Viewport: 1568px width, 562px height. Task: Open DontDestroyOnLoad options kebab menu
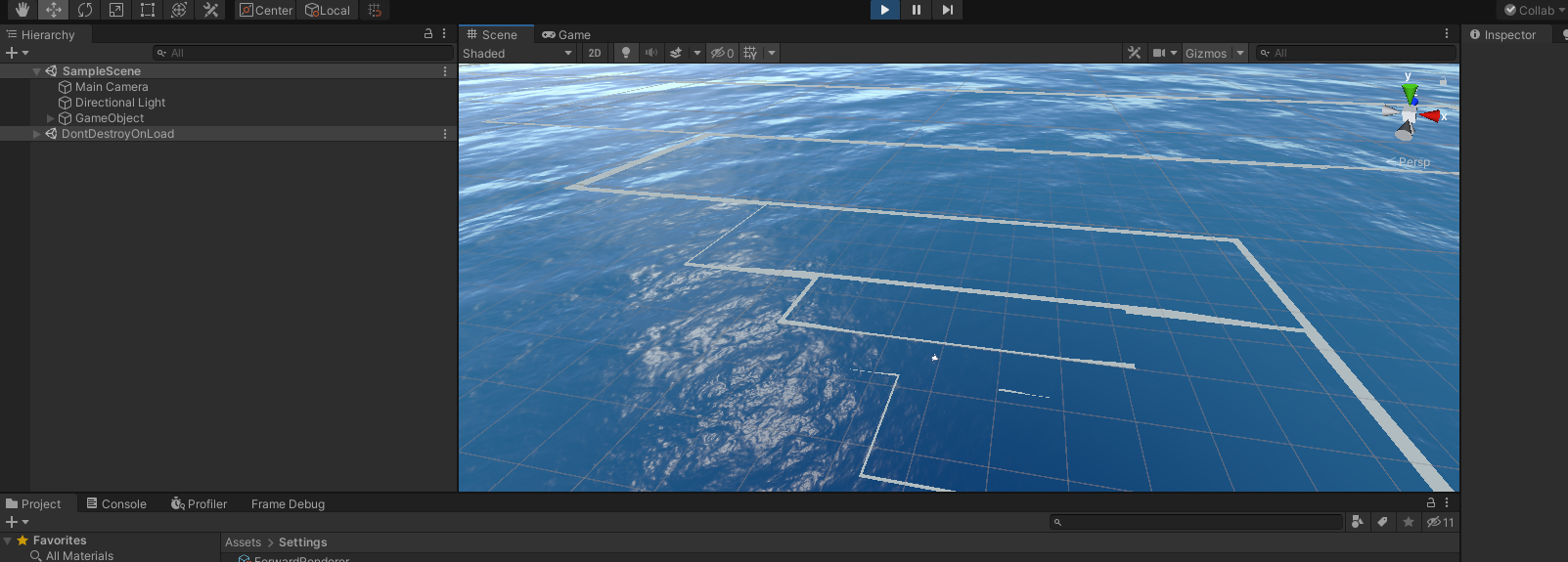pos(445,134)
